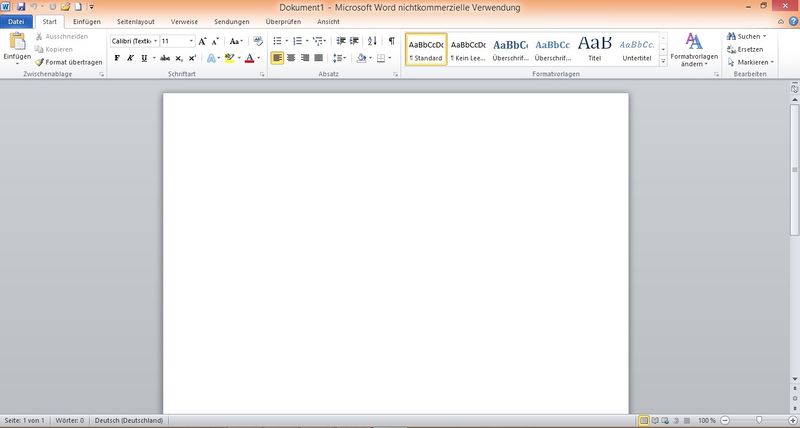Click the zoom slider handle in status bar
This screenshot has height=428, width=800.
[x=760, y=420]
